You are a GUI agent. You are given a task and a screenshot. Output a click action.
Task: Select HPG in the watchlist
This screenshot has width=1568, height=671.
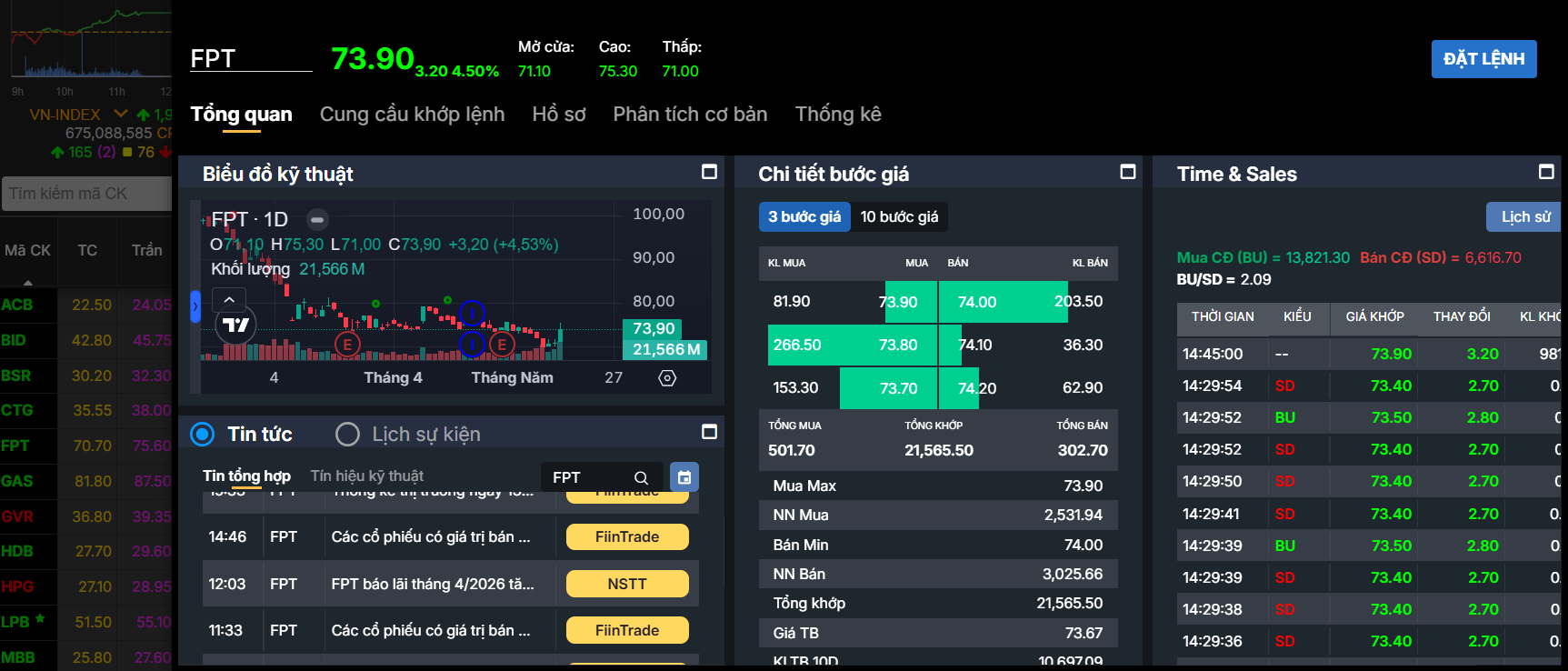17,586
